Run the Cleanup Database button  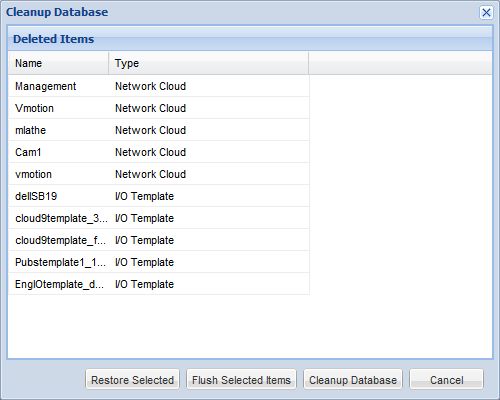coord(353,380)
